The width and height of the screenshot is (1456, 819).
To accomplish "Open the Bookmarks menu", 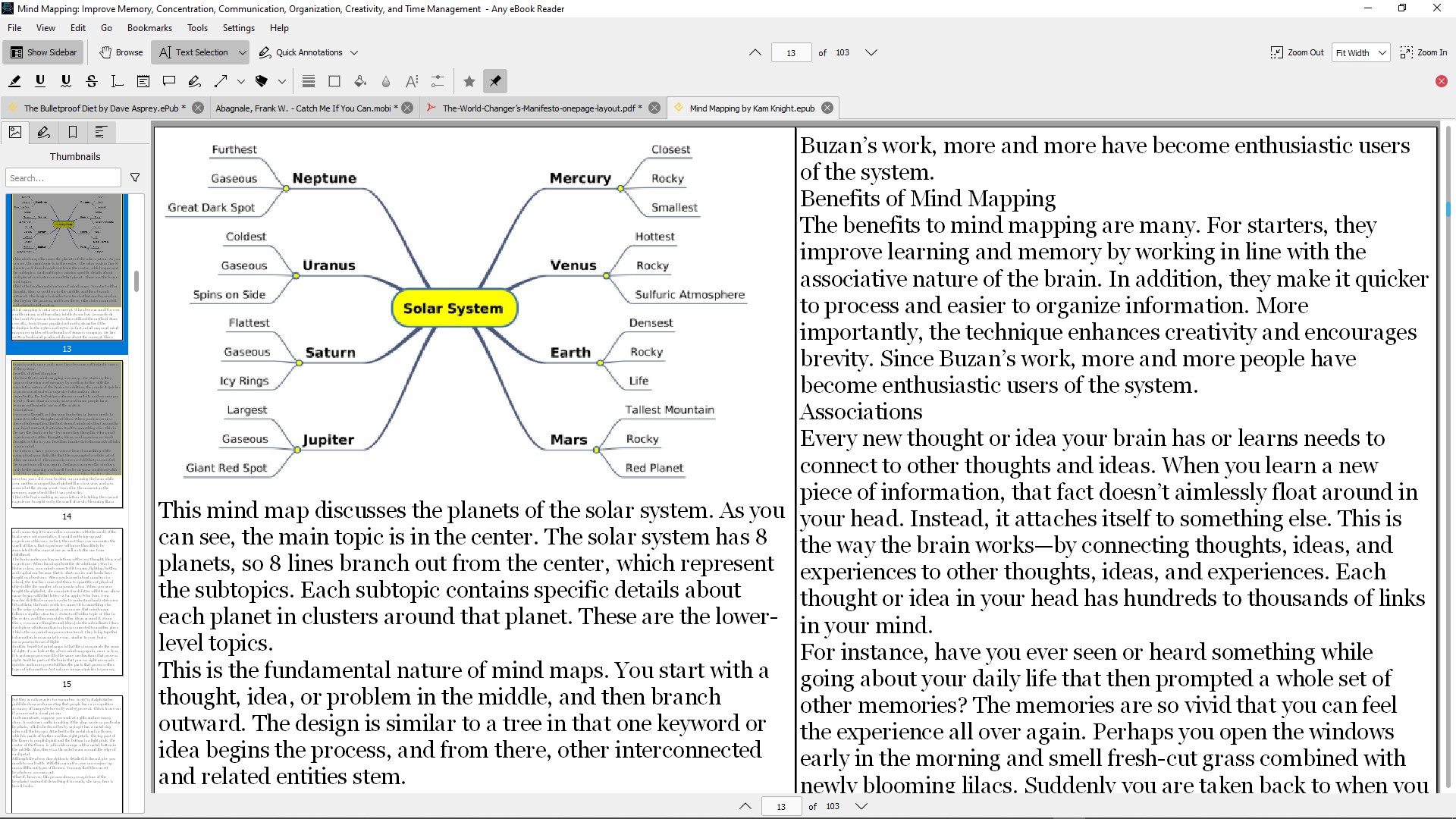I will click(149, 28).
